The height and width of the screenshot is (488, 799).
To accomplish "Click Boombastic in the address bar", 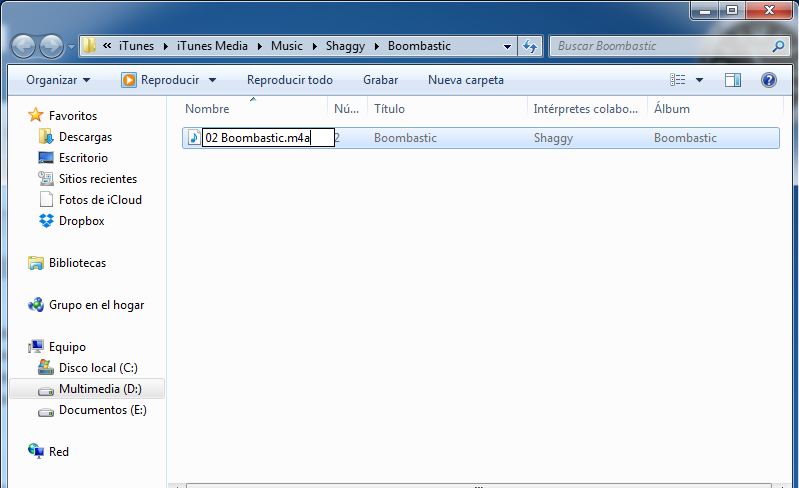I will tap(419, 46).
